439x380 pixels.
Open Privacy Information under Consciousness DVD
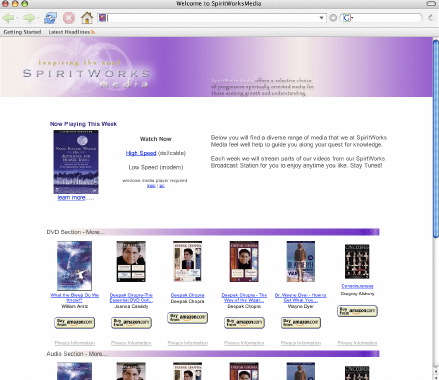point(357,343)
